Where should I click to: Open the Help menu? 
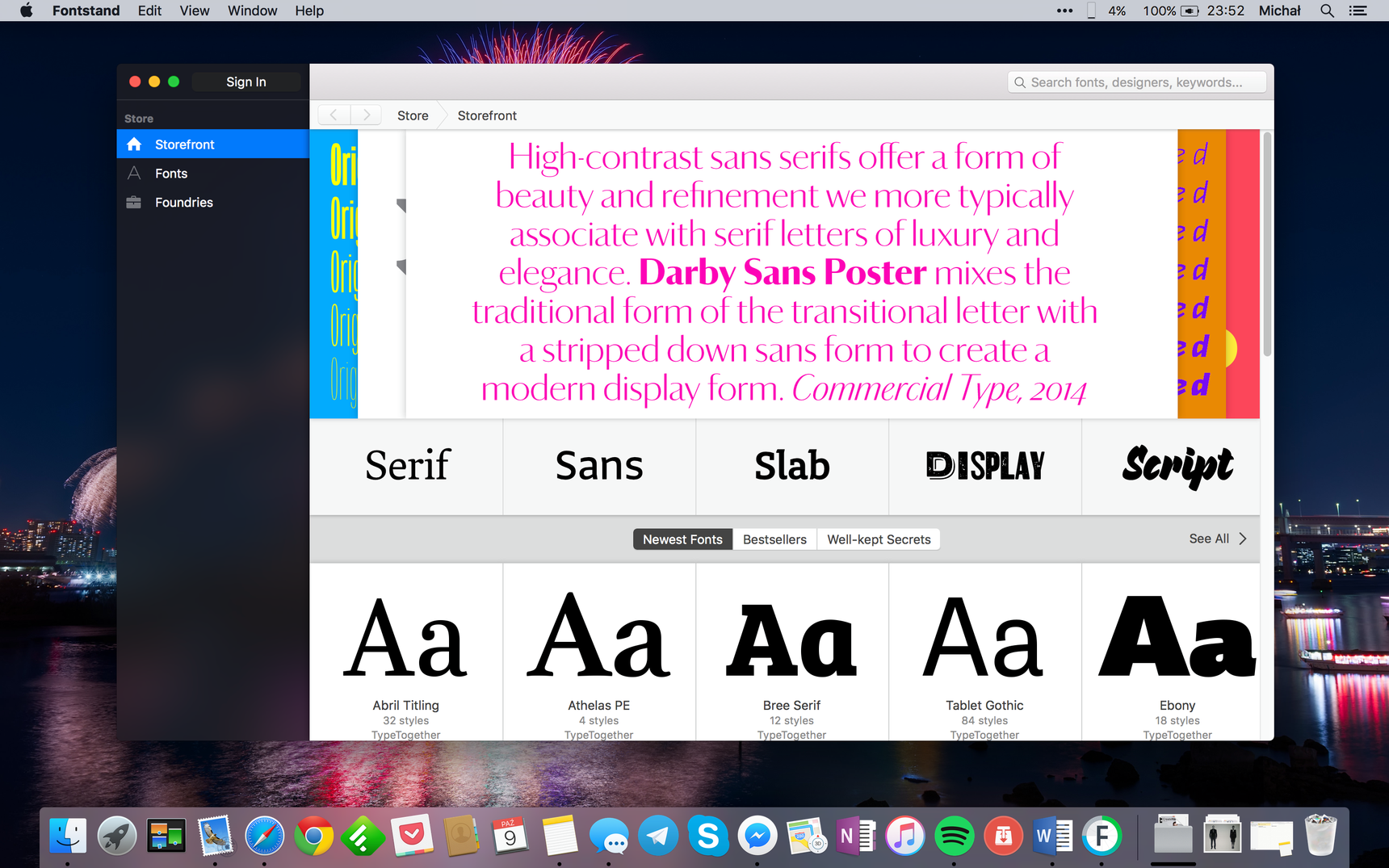point(309,10)
